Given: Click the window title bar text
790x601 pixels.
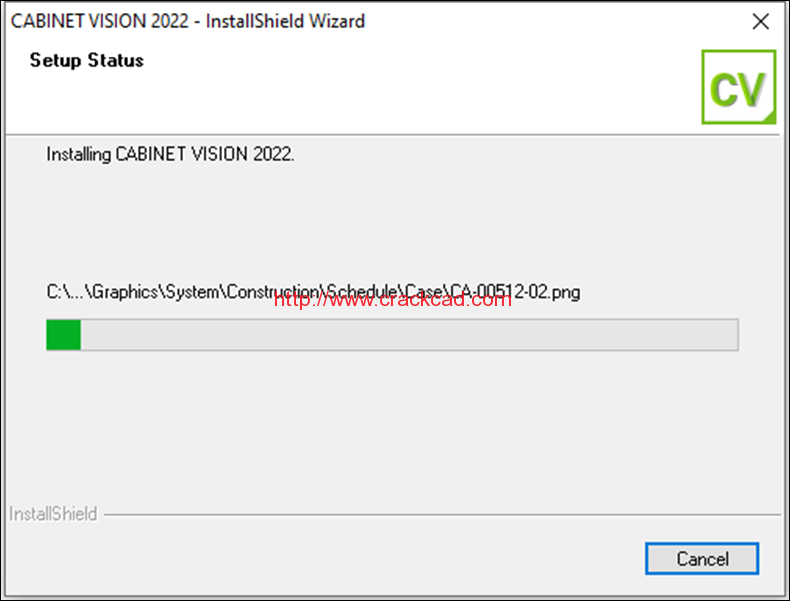Looking at the screenshot, I should pyautogui.click(x=187, y=21).
